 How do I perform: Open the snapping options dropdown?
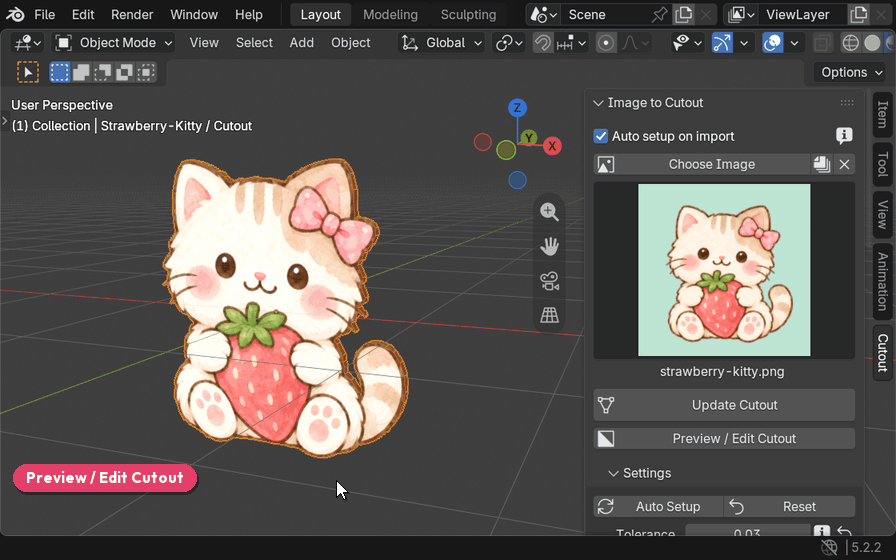[571, 43]
